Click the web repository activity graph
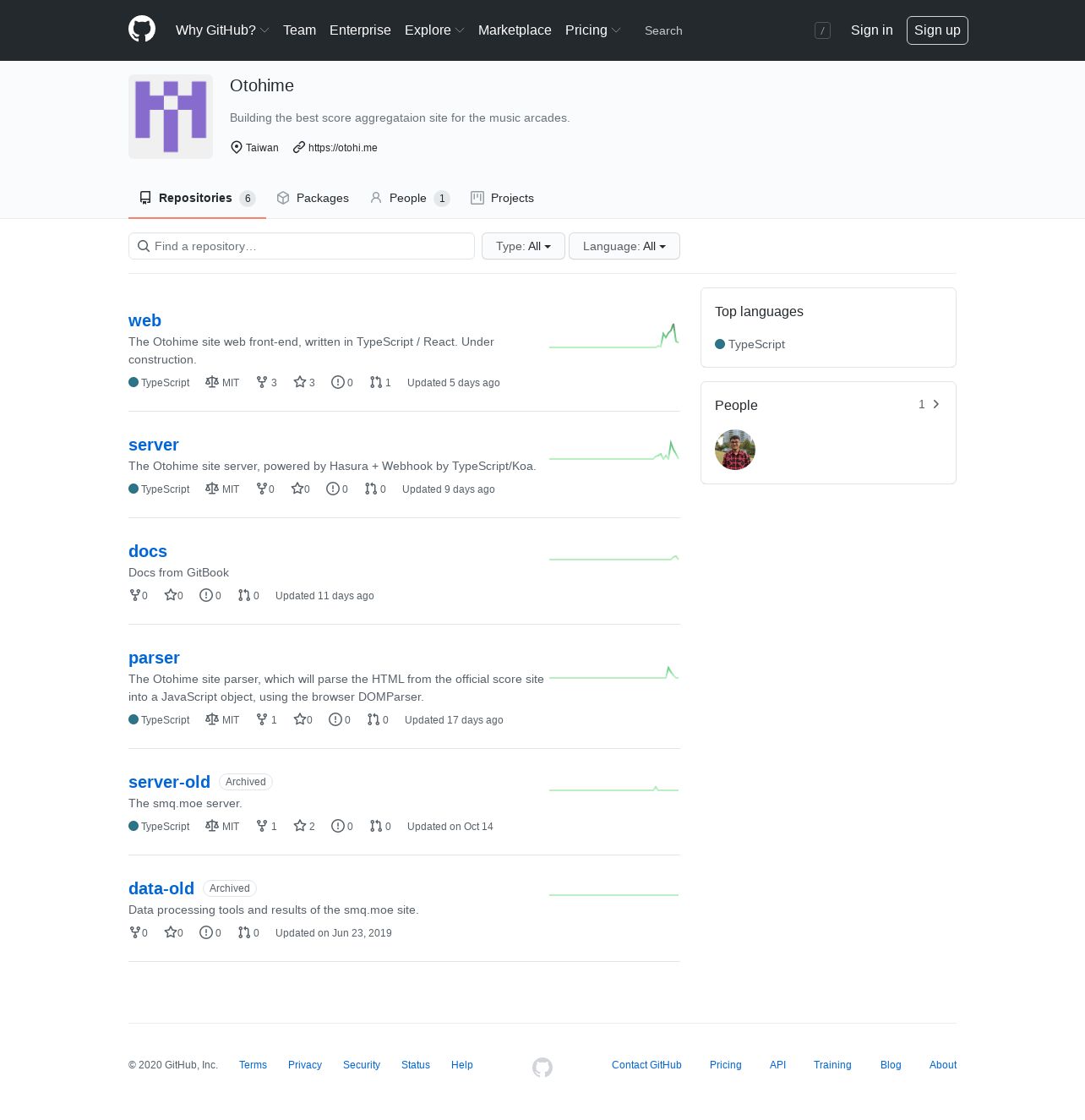 [x=613, y=336]
